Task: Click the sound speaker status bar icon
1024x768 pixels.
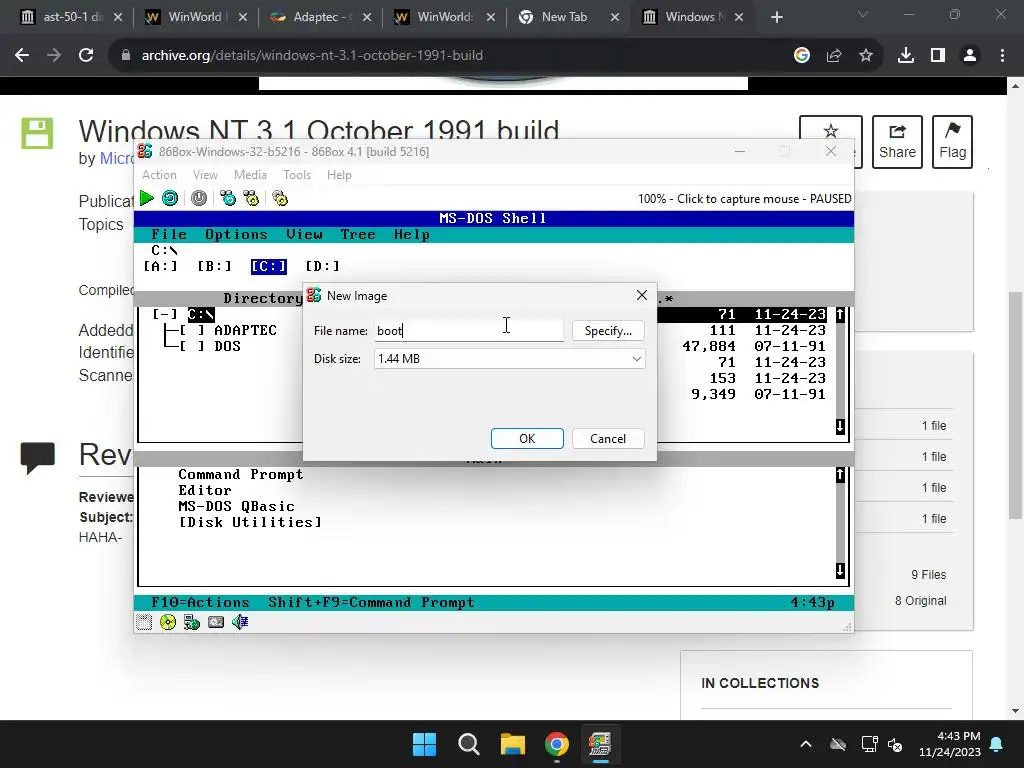Action: pyautogui.click(x=240, y=622)
